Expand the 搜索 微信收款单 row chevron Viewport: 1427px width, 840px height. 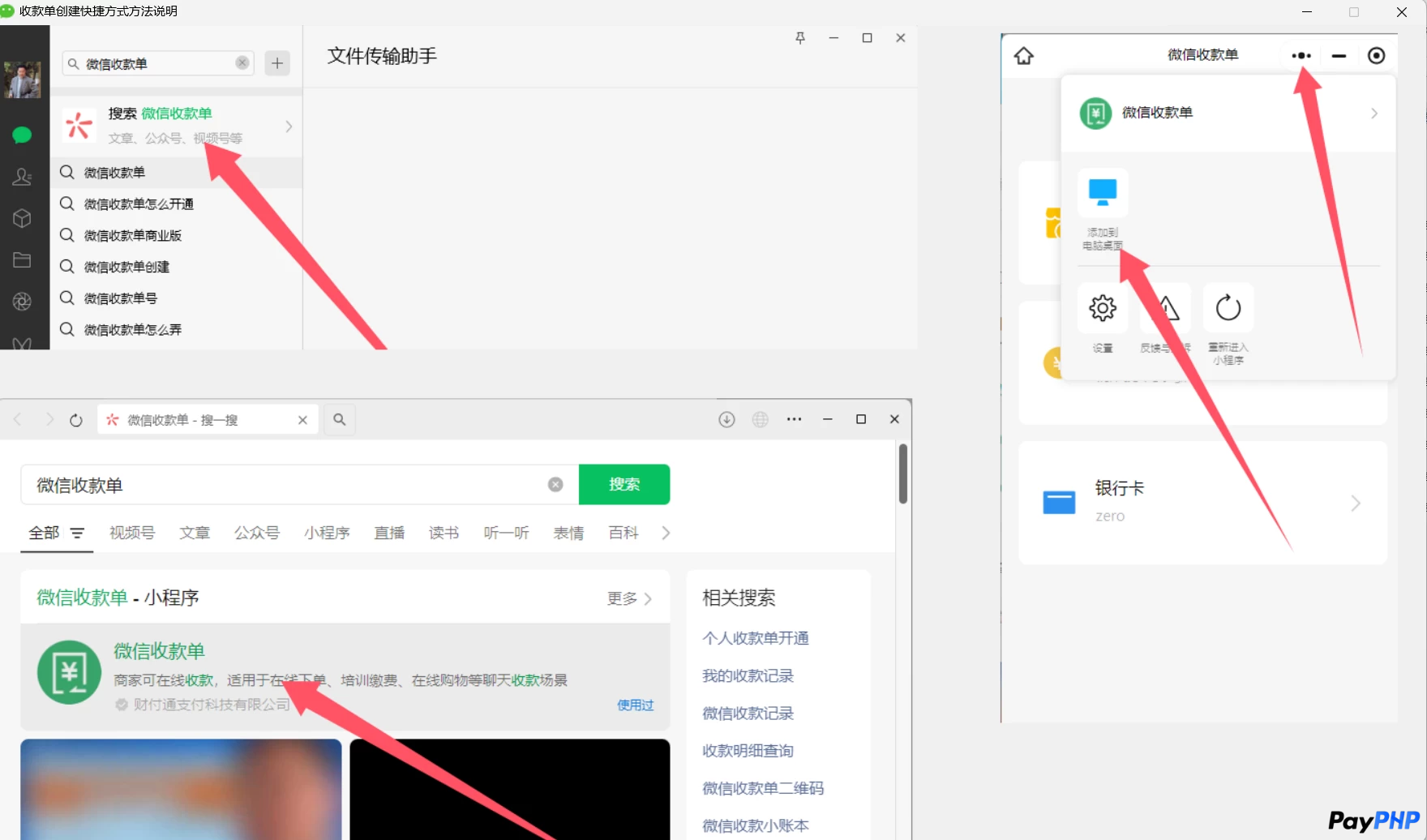pyautogui.click(x=289, y=126)
